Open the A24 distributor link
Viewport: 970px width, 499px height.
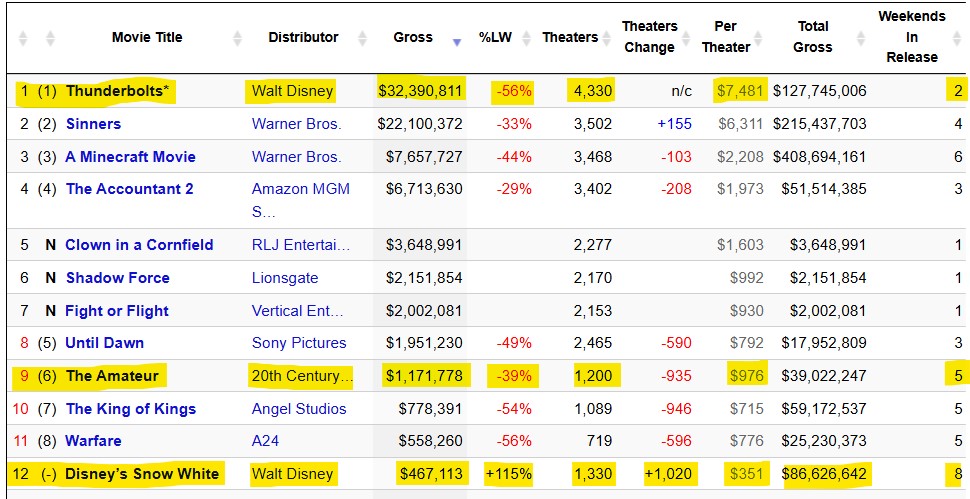[265, 441]
